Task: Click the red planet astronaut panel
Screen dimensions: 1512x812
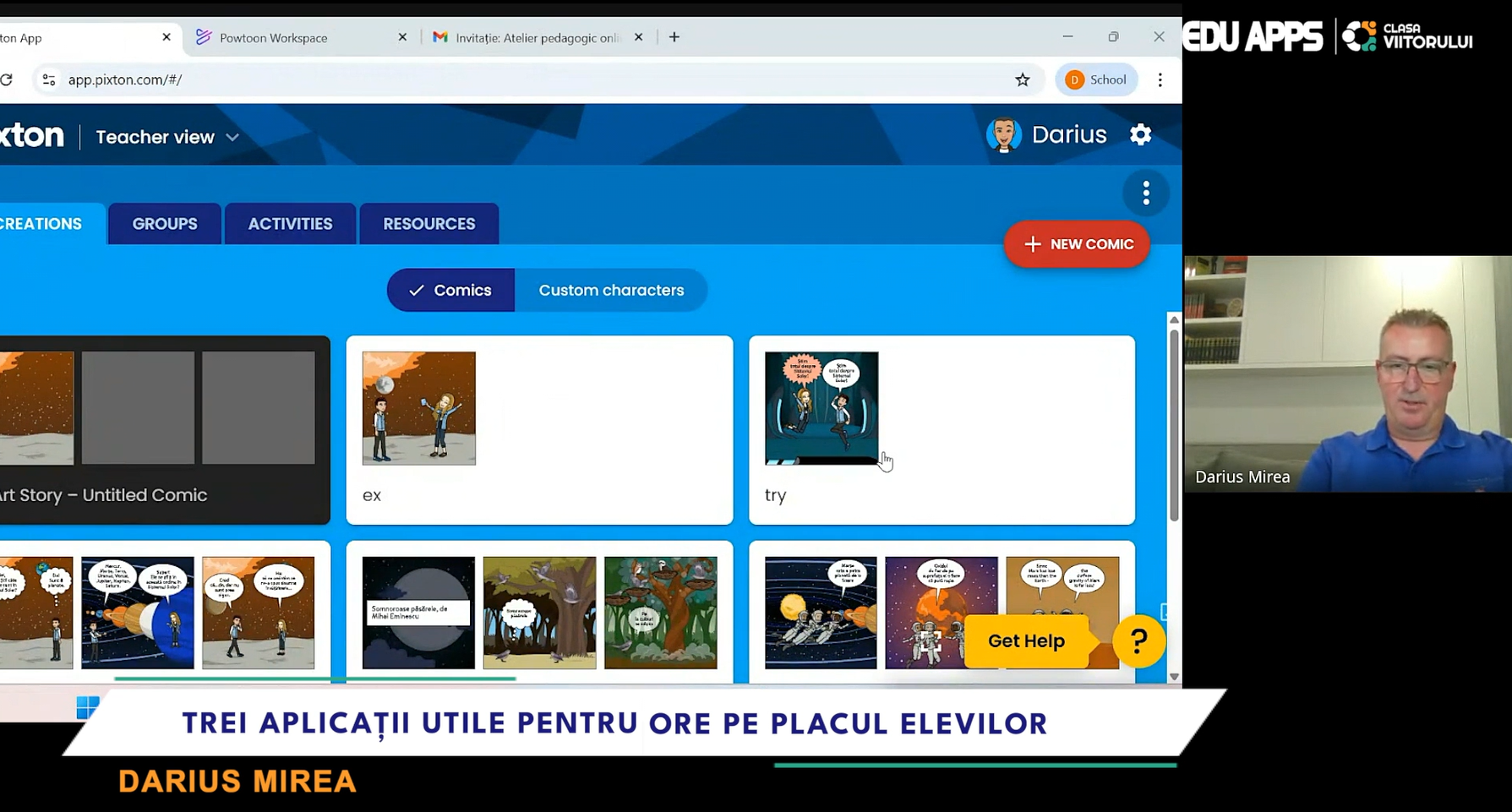Action: point(942,613)
